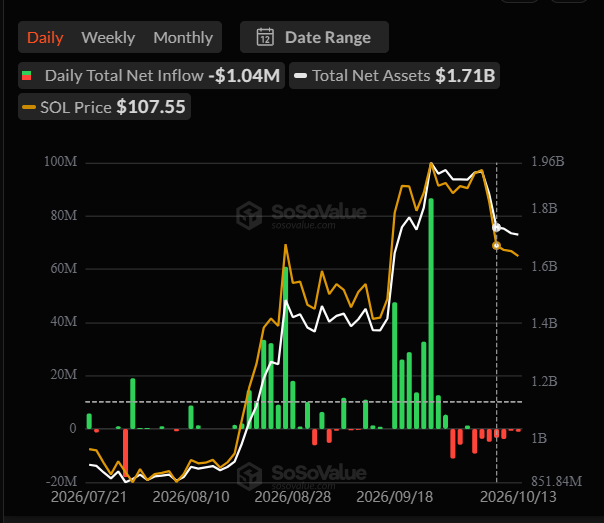
Task: Switch to the Weekly tab
Action: pos(108,38)
